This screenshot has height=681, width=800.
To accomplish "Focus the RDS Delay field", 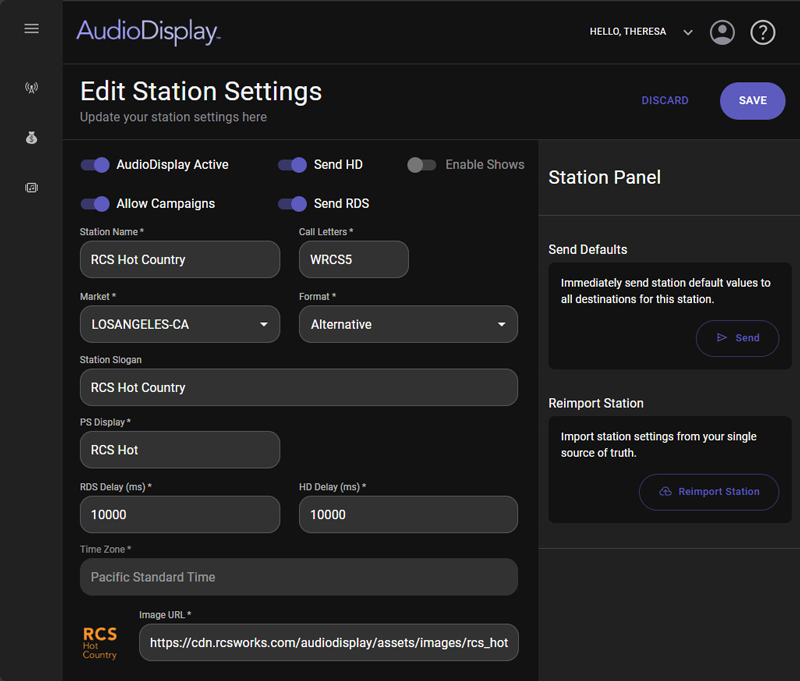I will click(180, 514).
